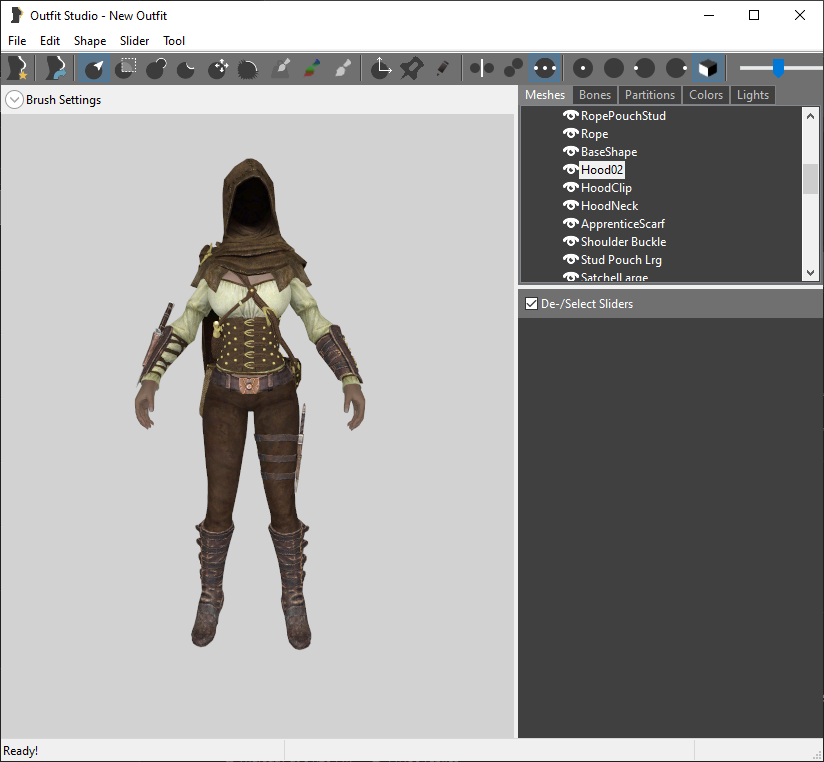The height and width of the screenshot is (762, 824).
Task: Select the pencil vertex edit tool
Action: coord(442,68)
